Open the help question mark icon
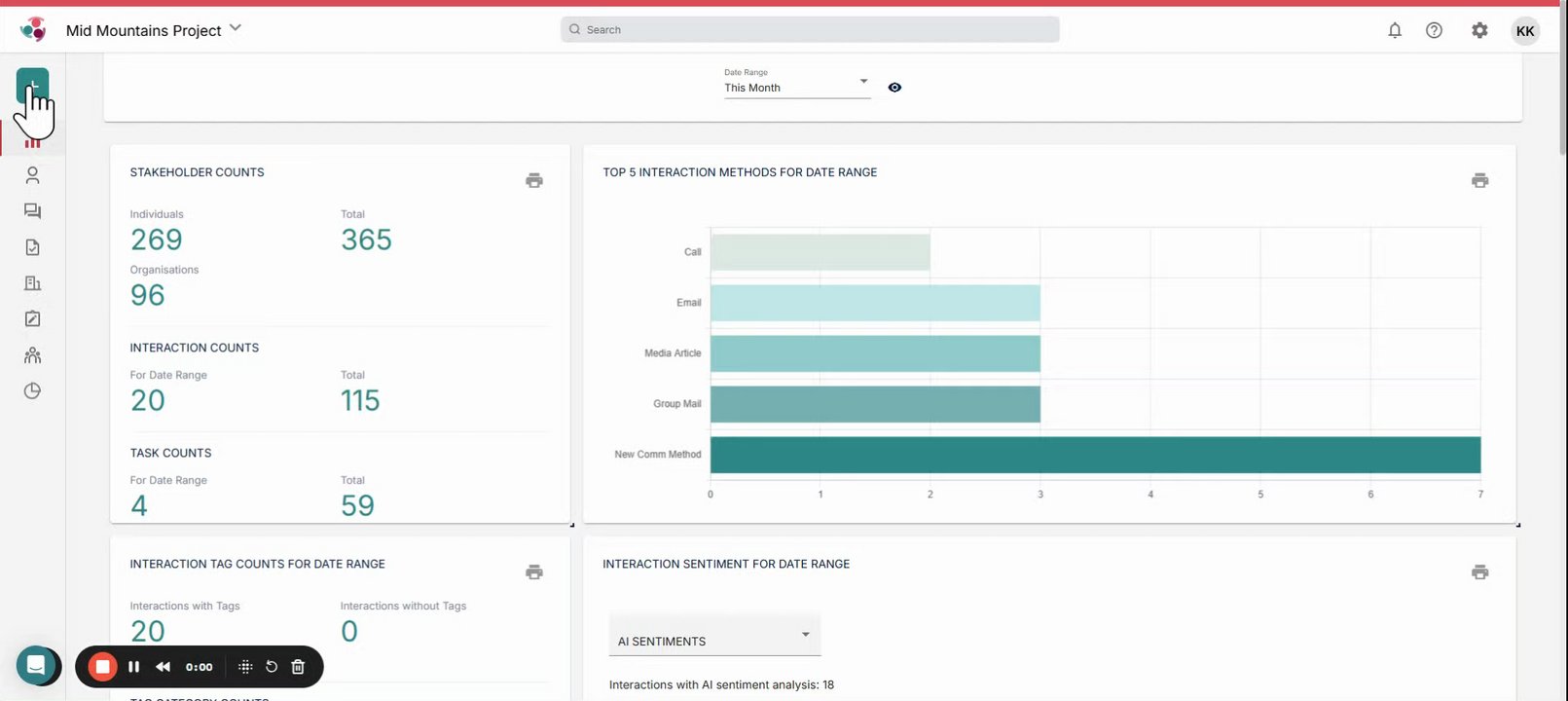The height and width of the screenshot is (701, 1568). pos(1434,30)
